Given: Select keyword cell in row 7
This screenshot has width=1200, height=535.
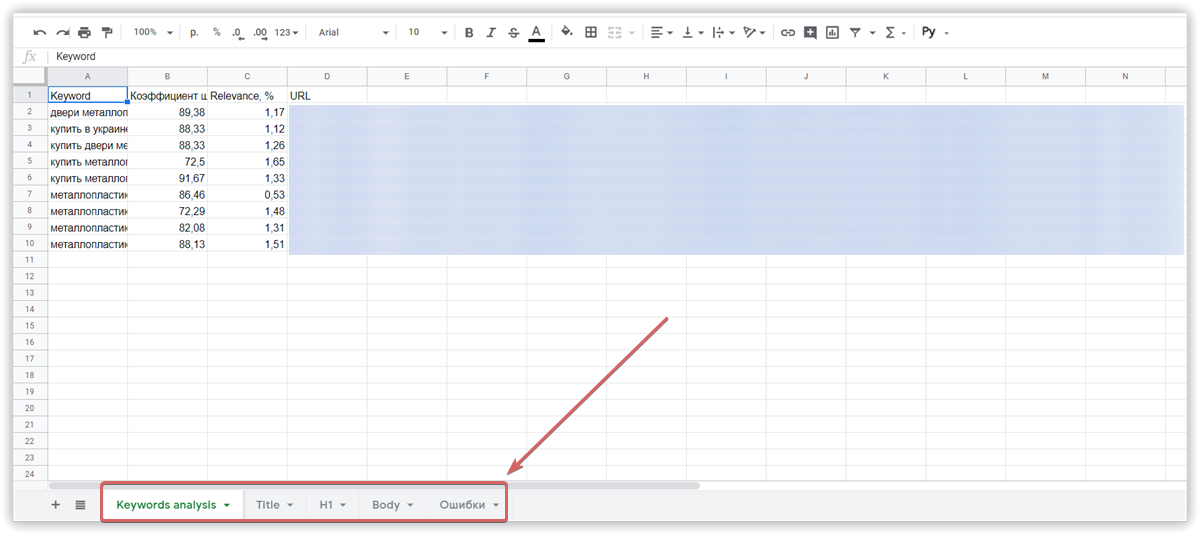Looking at the screenshot, I should 88,194.
